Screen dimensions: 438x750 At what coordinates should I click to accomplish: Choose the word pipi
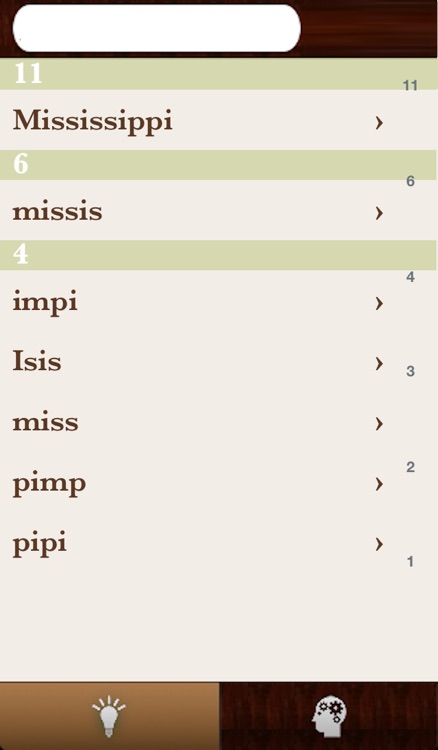[40, 545]
